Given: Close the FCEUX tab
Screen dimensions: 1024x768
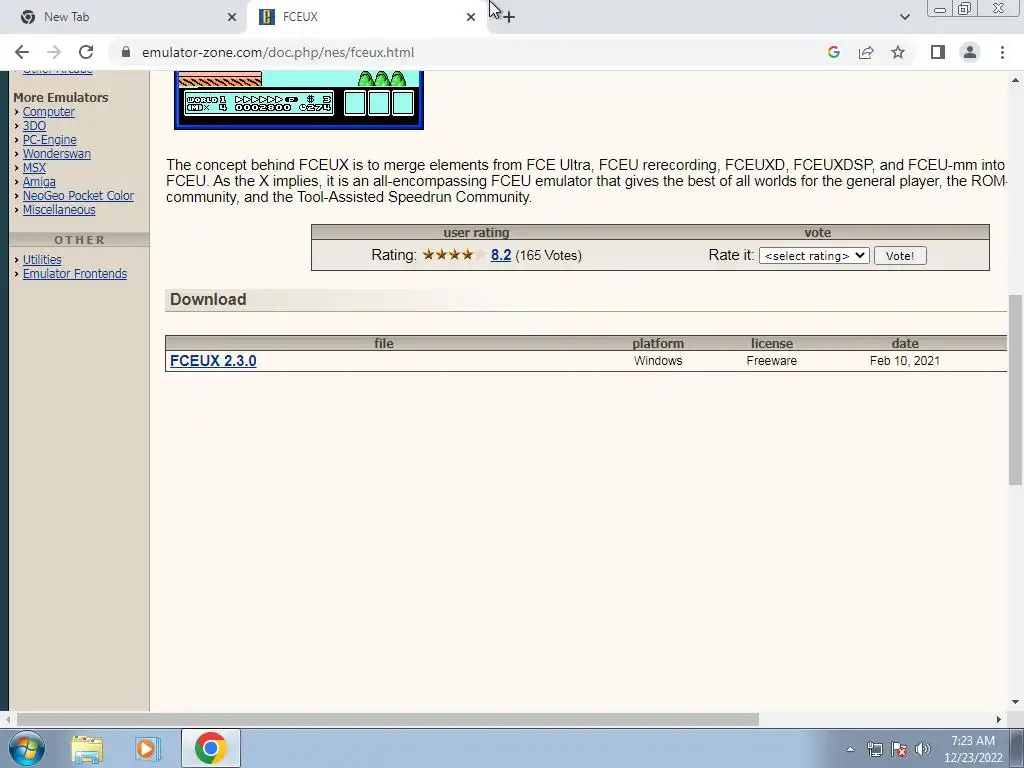Looking at the screenshot, I should click(471, 17).
